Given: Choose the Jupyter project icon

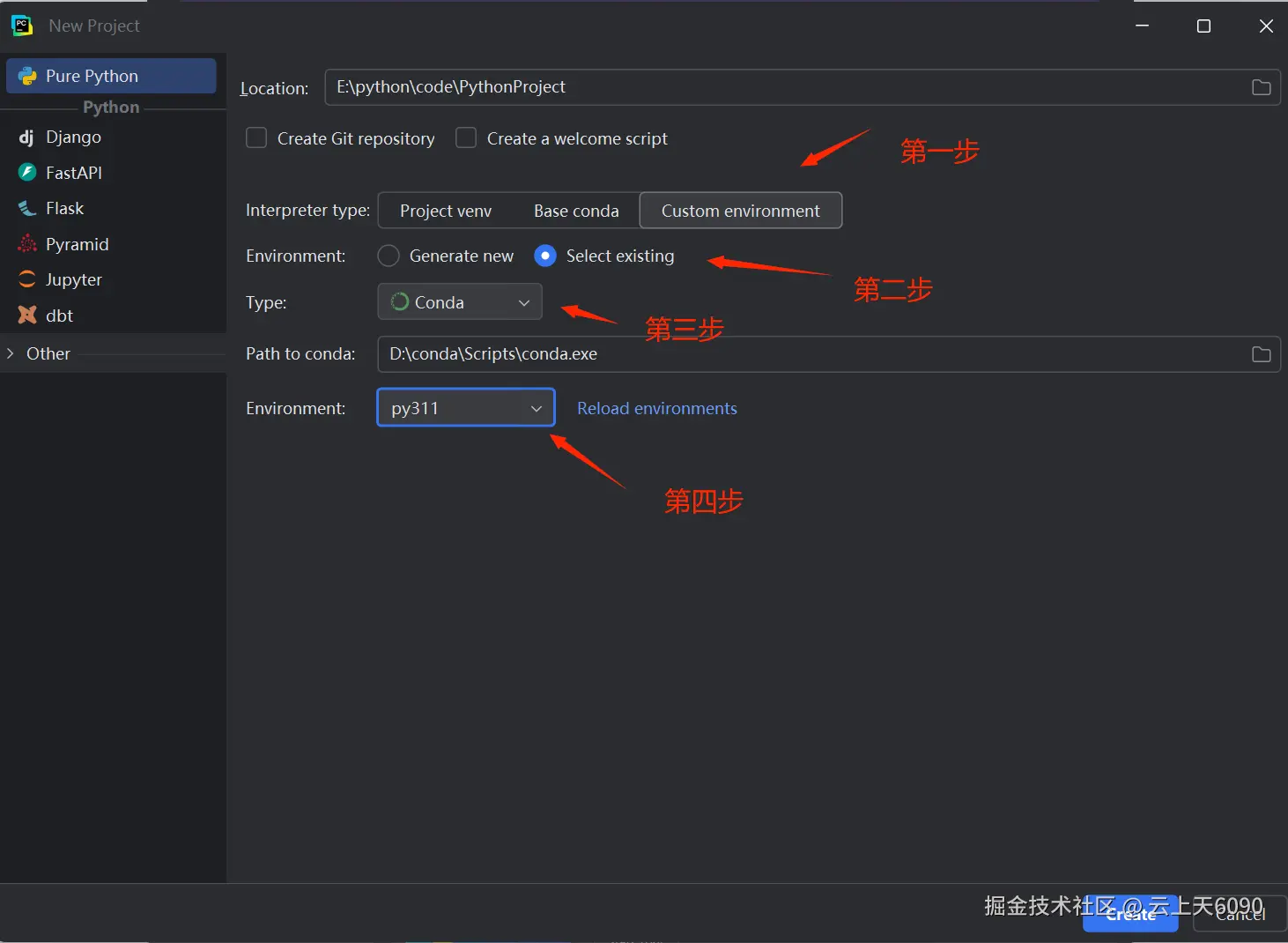Looking at the screenshot, I should pos(27,279).
